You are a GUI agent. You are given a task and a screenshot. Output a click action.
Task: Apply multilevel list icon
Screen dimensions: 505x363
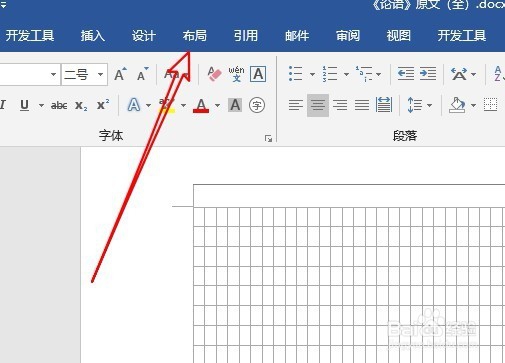(364, 74)
